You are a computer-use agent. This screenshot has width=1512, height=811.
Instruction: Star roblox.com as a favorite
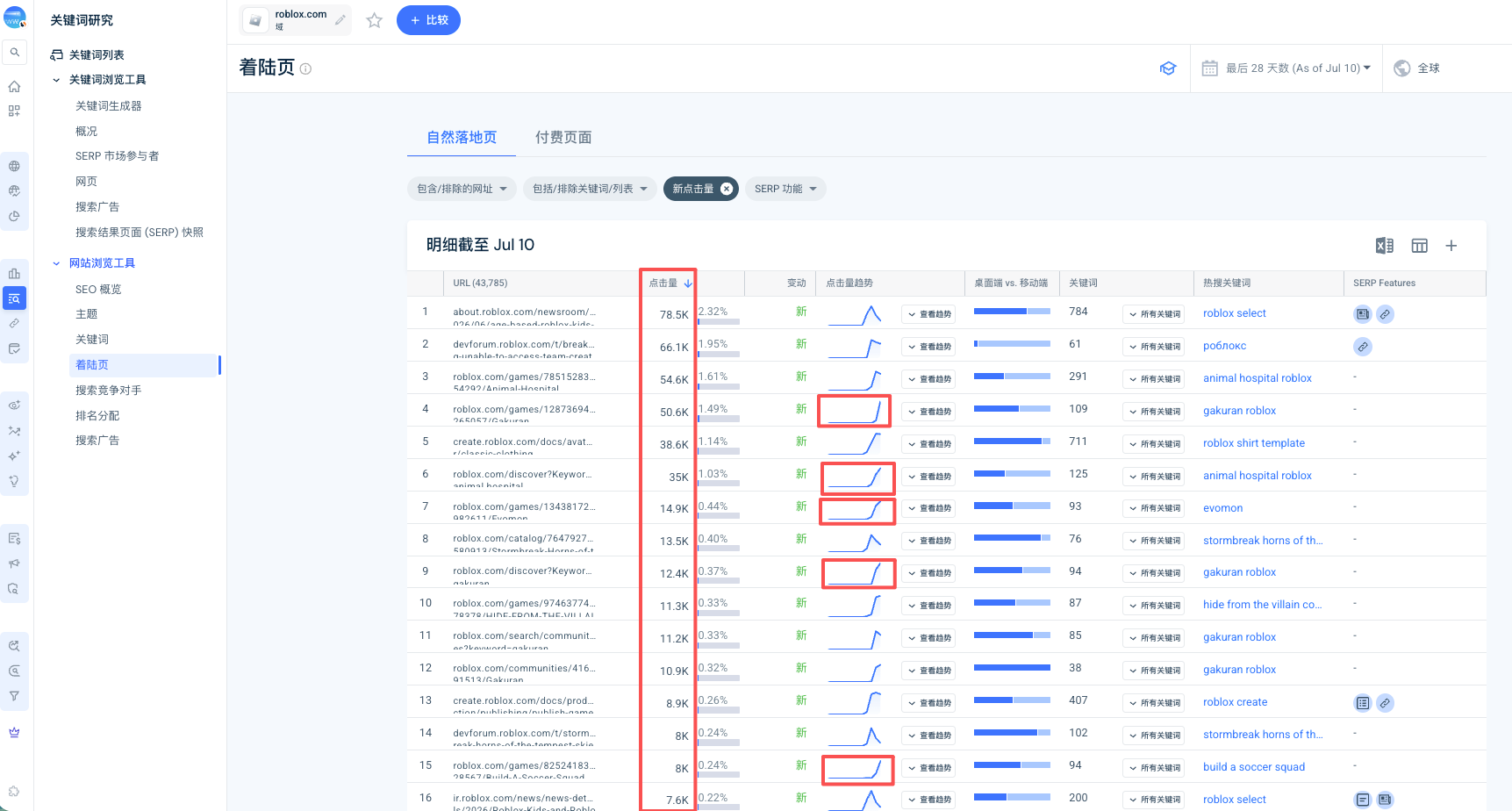[x=375, y=20]
